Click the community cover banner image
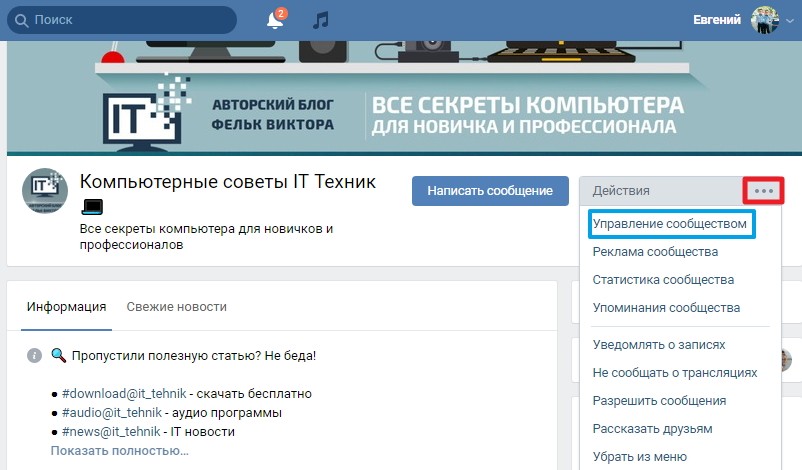Image resolution: width=802 pixels, height=470 pixels. click(x=404, y=97)
